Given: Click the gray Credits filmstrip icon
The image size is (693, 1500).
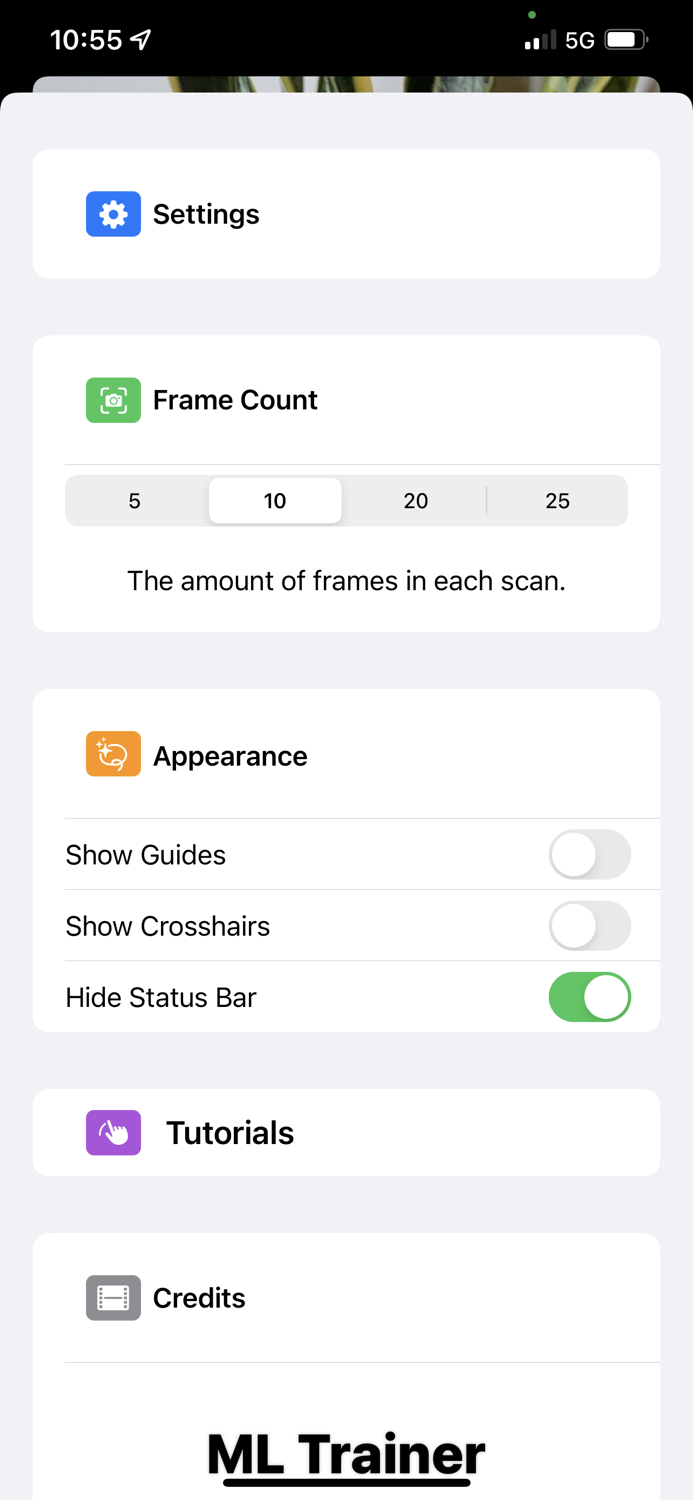Looking at the screenshot, I should pos(113,1297).
